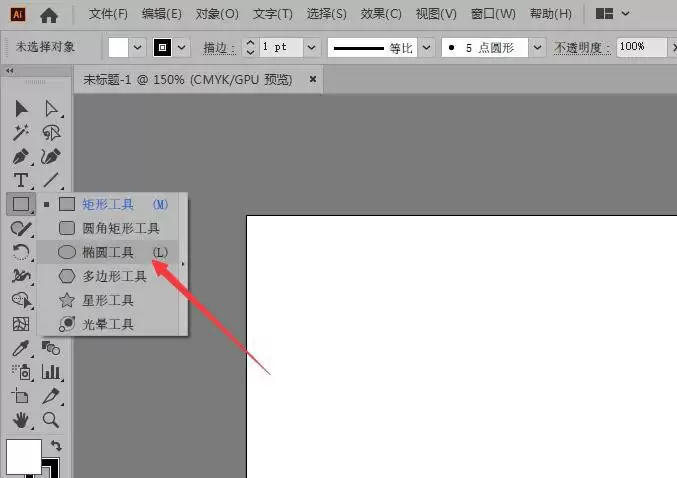Swap fill and stroke colors
Viewport: 677px width, 478px height.
coord(56,445)
